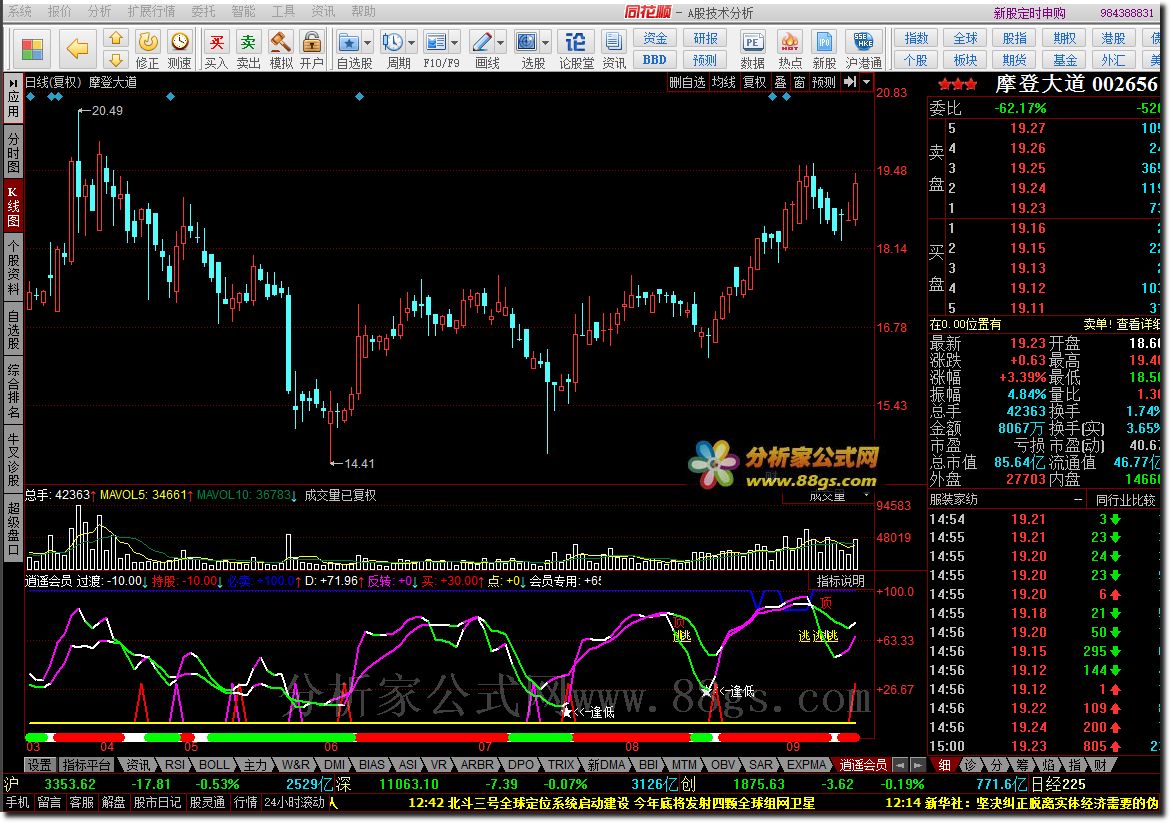Expand the 周期 dropdown arrow
The height and width of the screenshot is (823, 1172).
point(410,43)
